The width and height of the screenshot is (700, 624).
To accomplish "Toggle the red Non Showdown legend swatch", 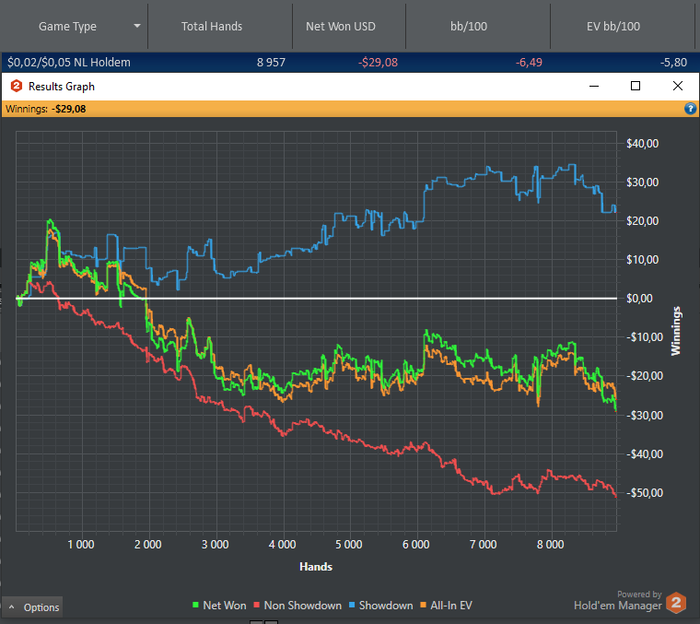I will click(257, 605).
